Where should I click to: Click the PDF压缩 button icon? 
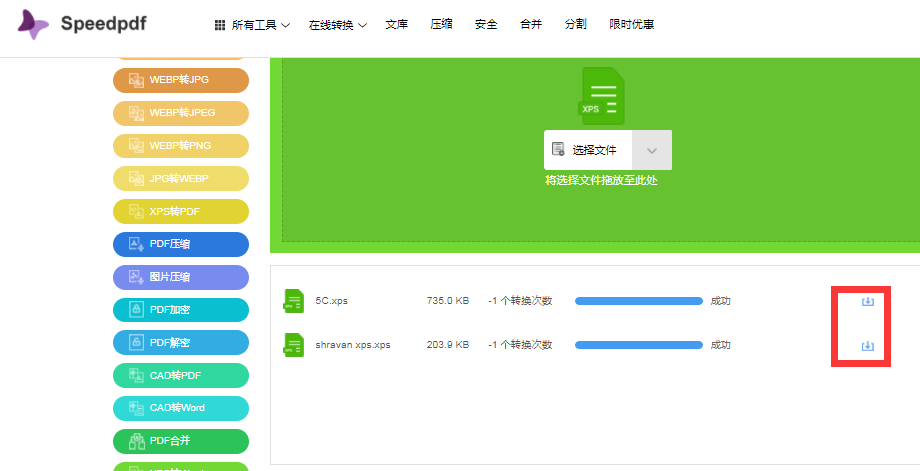(136, 244)
